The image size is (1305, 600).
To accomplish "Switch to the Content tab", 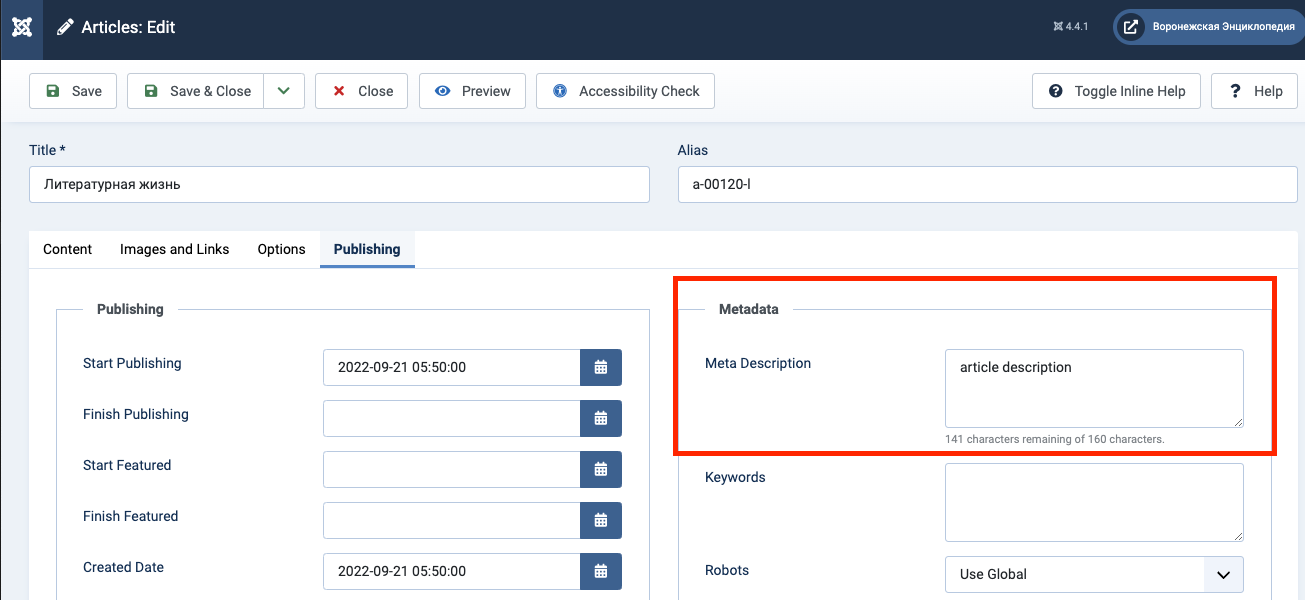I will pyautogui.click(x=68, y=249).
